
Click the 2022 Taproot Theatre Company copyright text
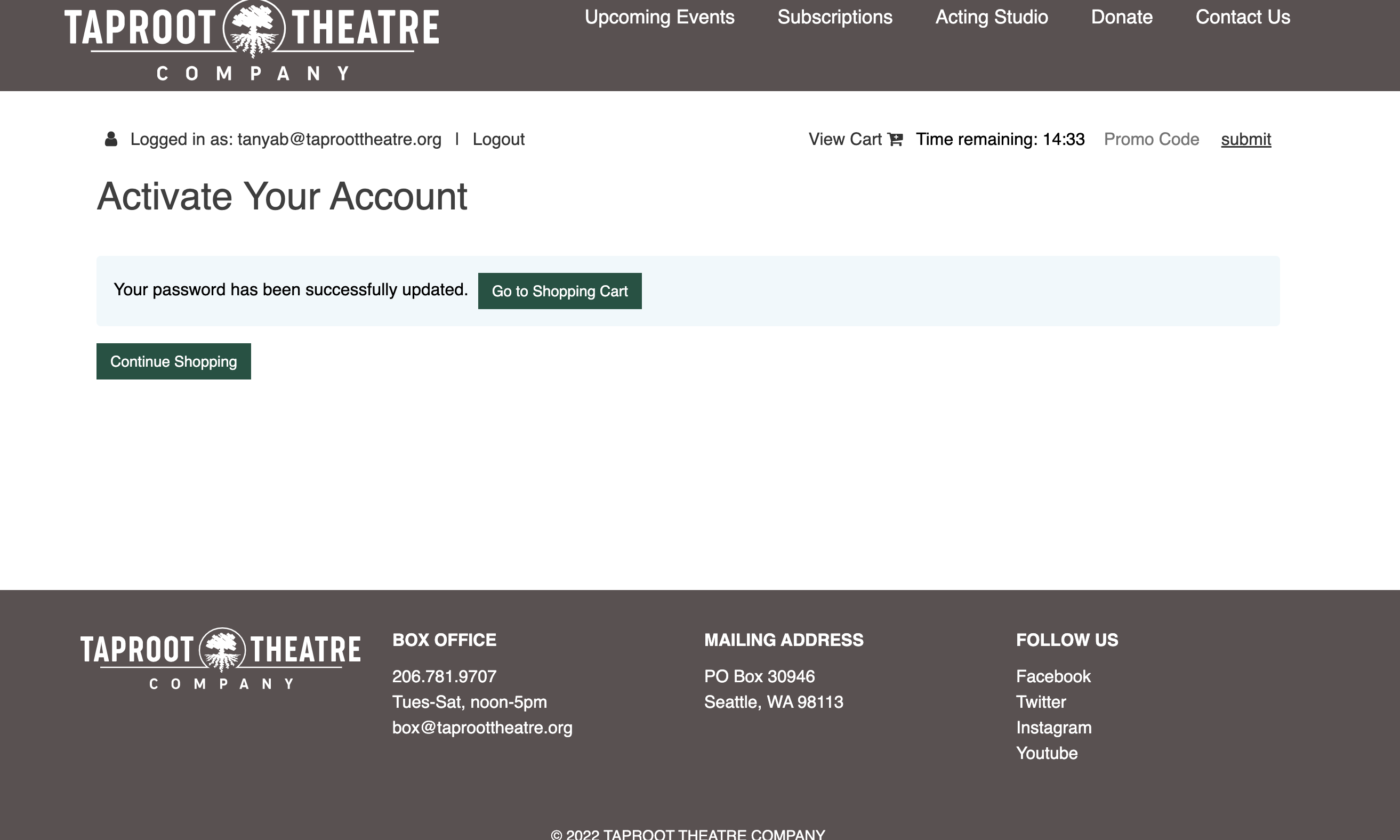tap(688, 834)
